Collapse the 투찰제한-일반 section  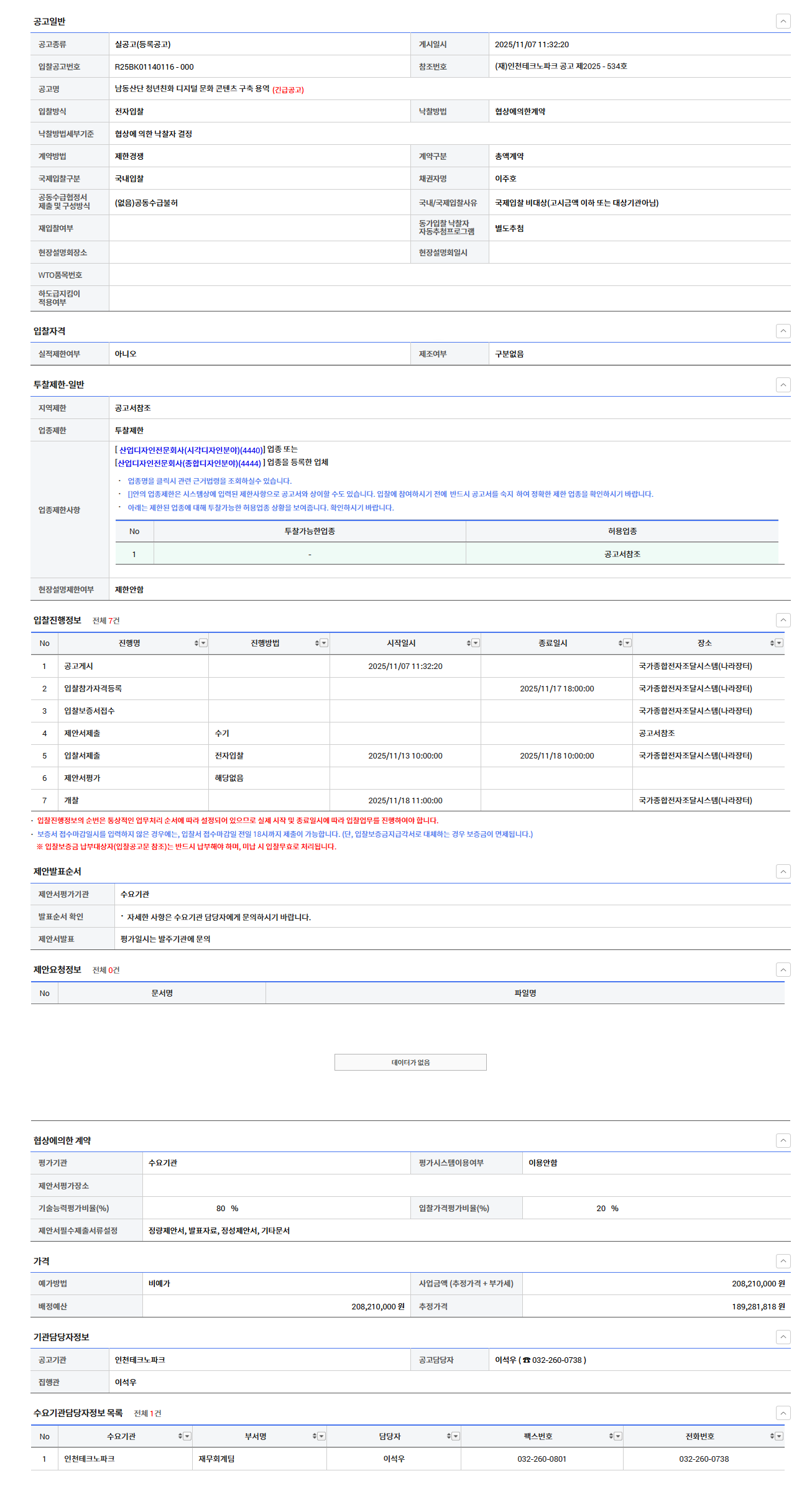click(783, 385)
